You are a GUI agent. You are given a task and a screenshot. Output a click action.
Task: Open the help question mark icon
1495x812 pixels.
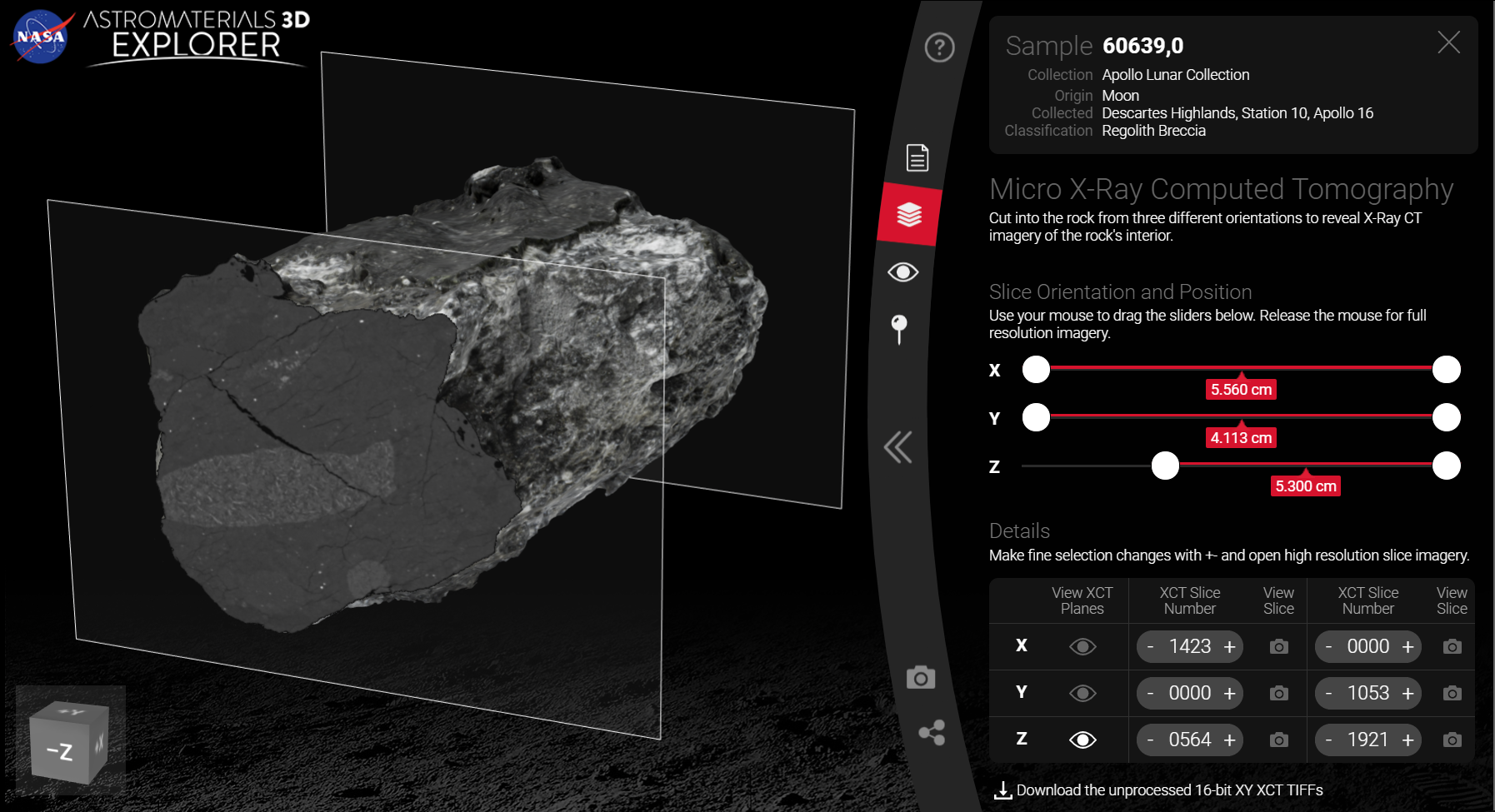939,47
